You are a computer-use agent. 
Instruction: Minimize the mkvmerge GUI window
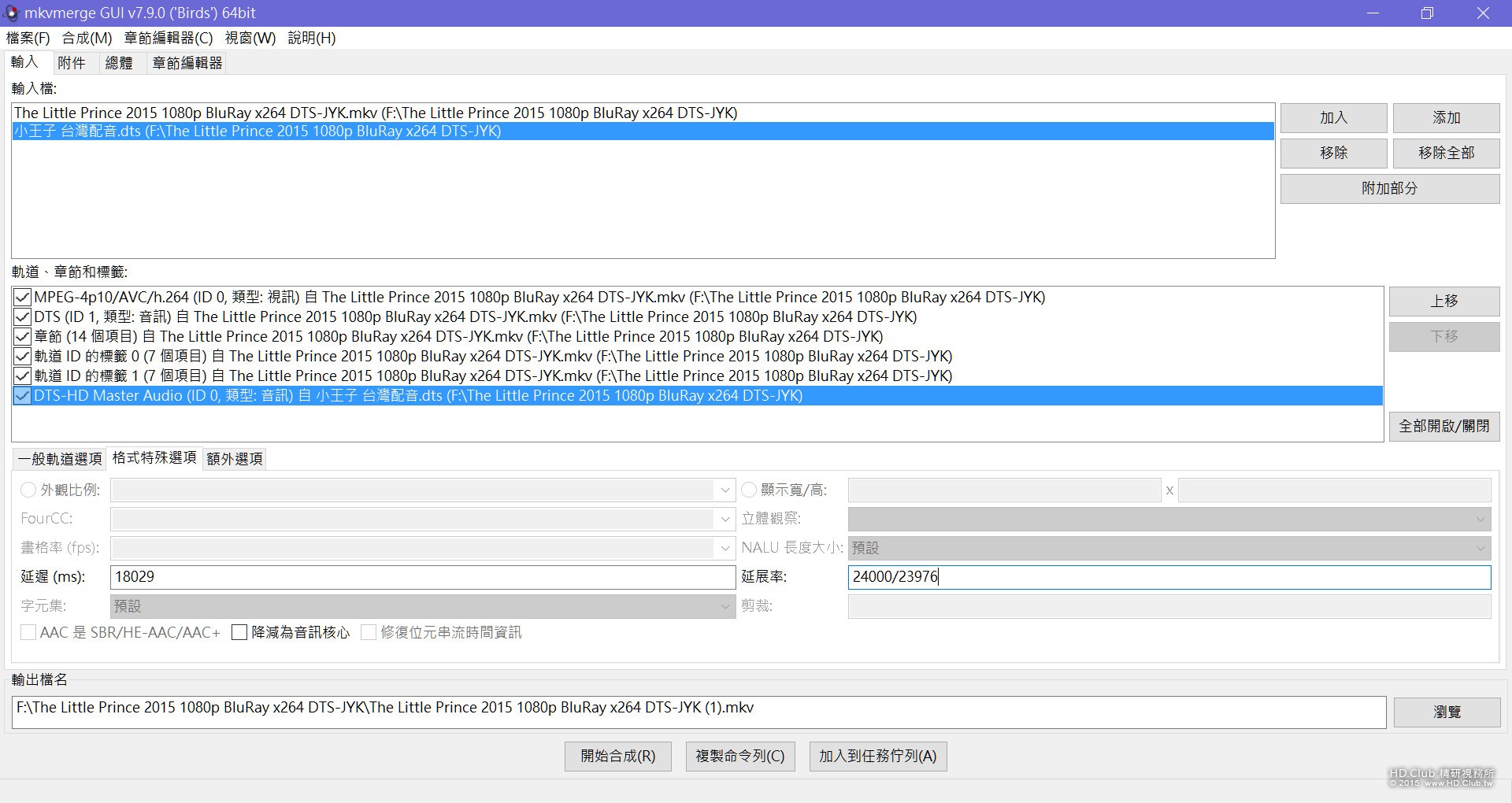[1373, 13]
